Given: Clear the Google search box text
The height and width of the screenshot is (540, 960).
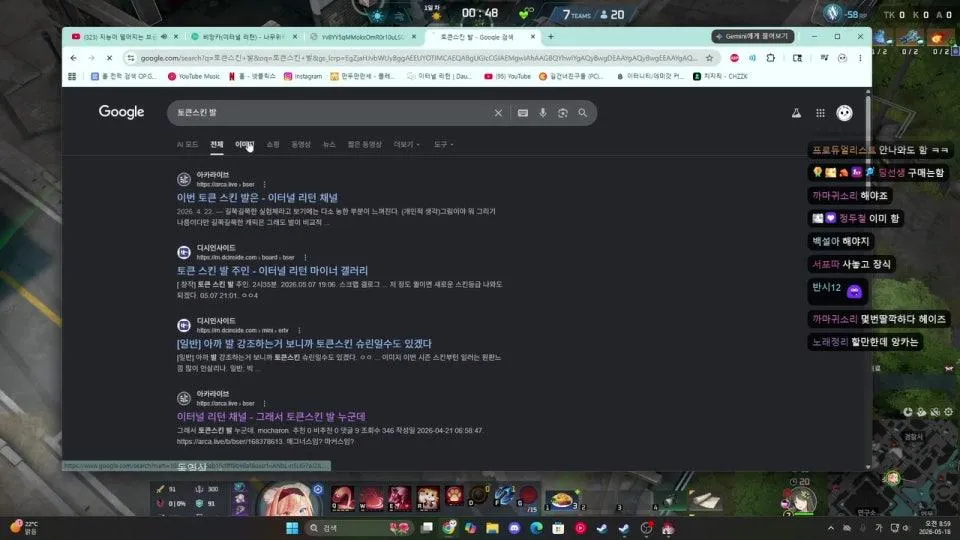Looking at the screenshot, I should click(498, 113).
